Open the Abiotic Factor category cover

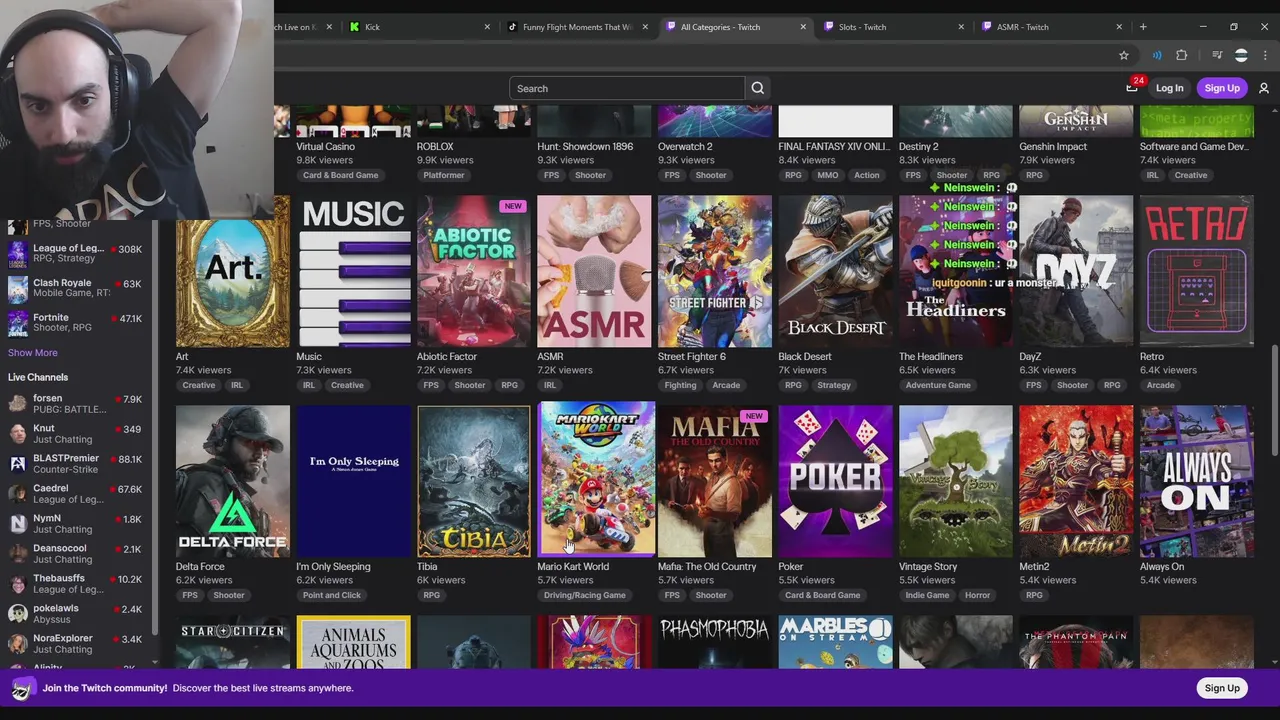474,271
